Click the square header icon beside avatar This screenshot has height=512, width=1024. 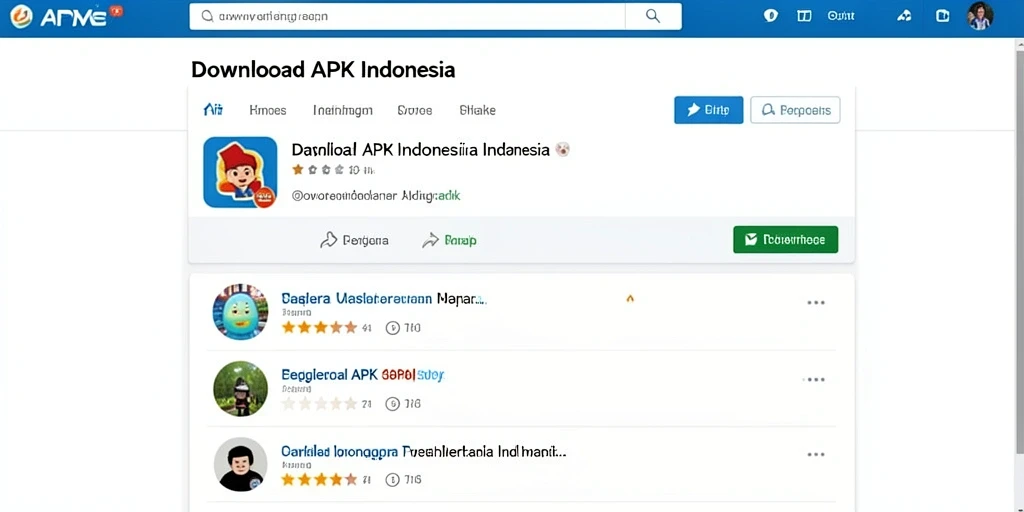coord(942,16)
